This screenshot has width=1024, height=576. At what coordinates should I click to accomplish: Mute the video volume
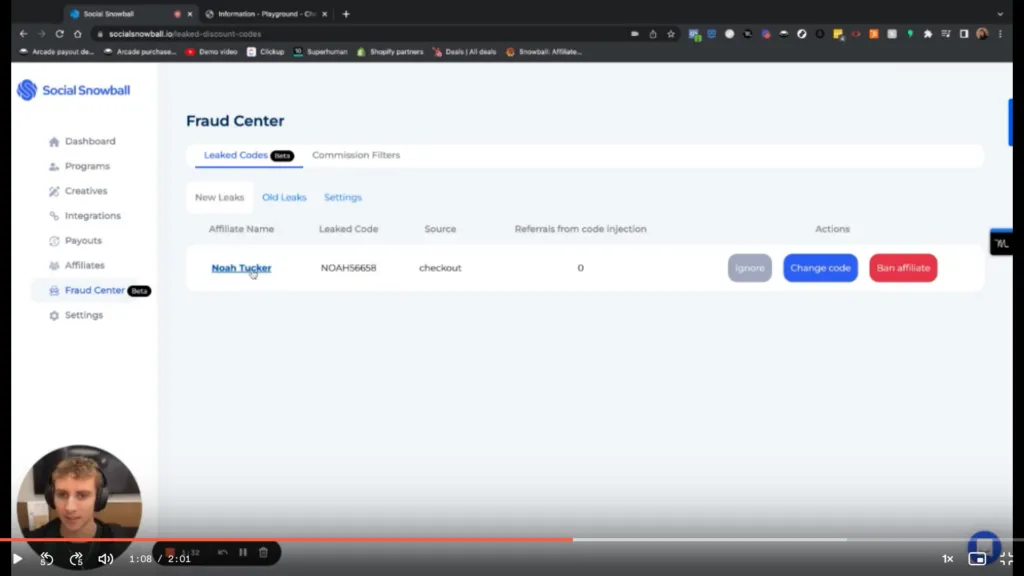point(105,559)
